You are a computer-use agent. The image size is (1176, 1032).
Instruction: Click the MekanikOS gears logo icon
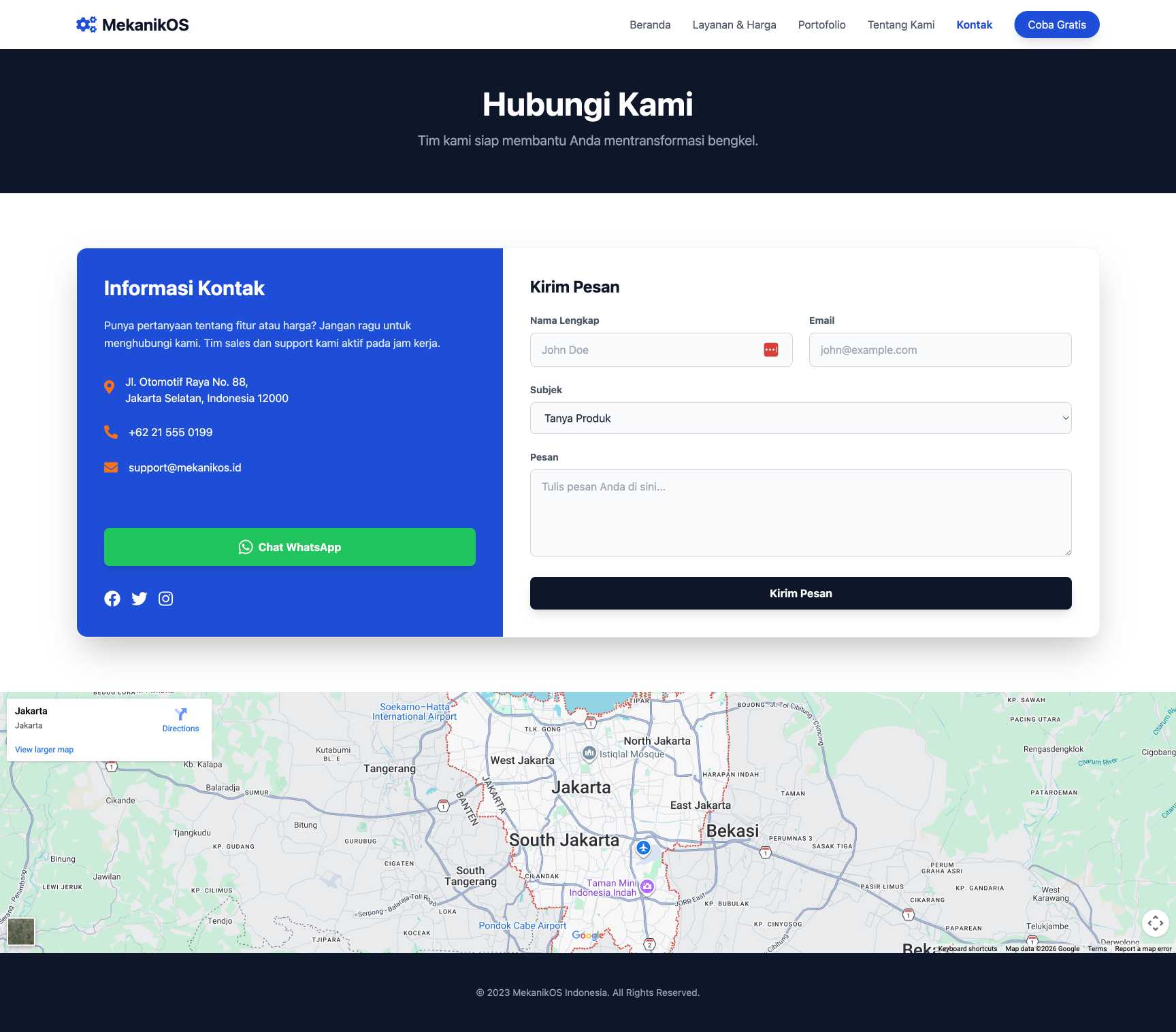point(84,24)
